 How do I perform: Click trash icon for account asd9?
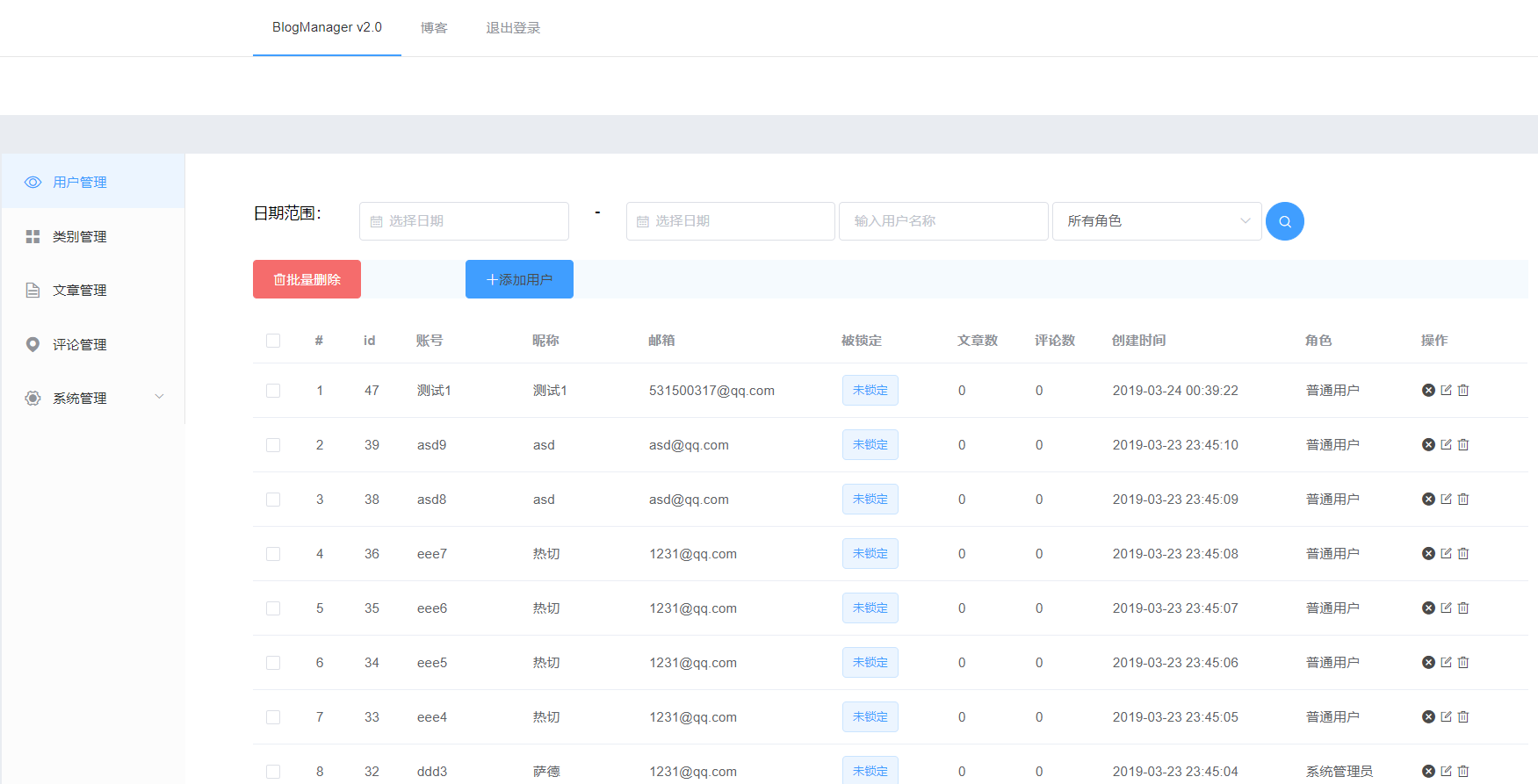(1463, 444)
